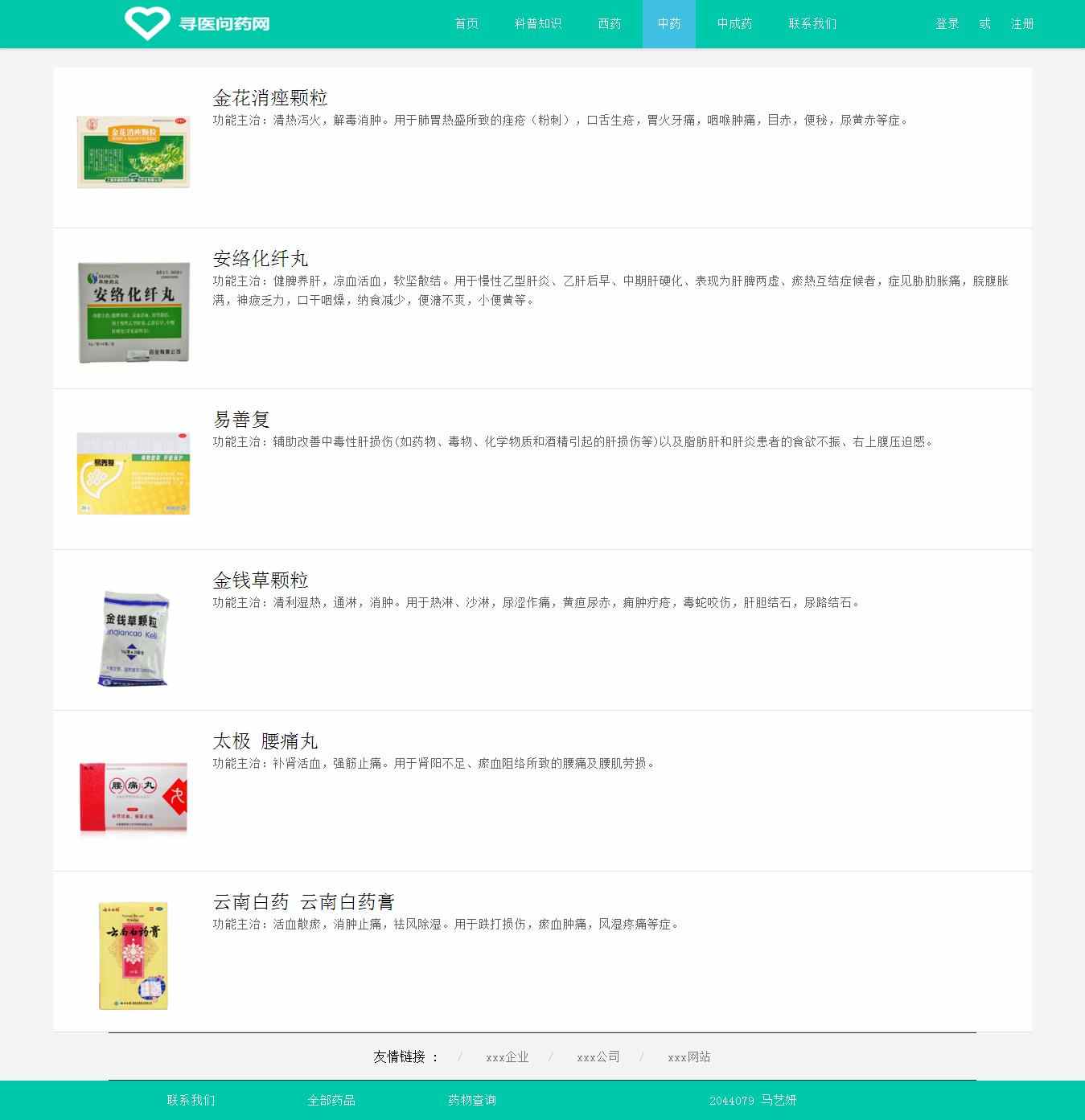
Task: Click the footer 全部药品 link
Action: point(331,1101)
